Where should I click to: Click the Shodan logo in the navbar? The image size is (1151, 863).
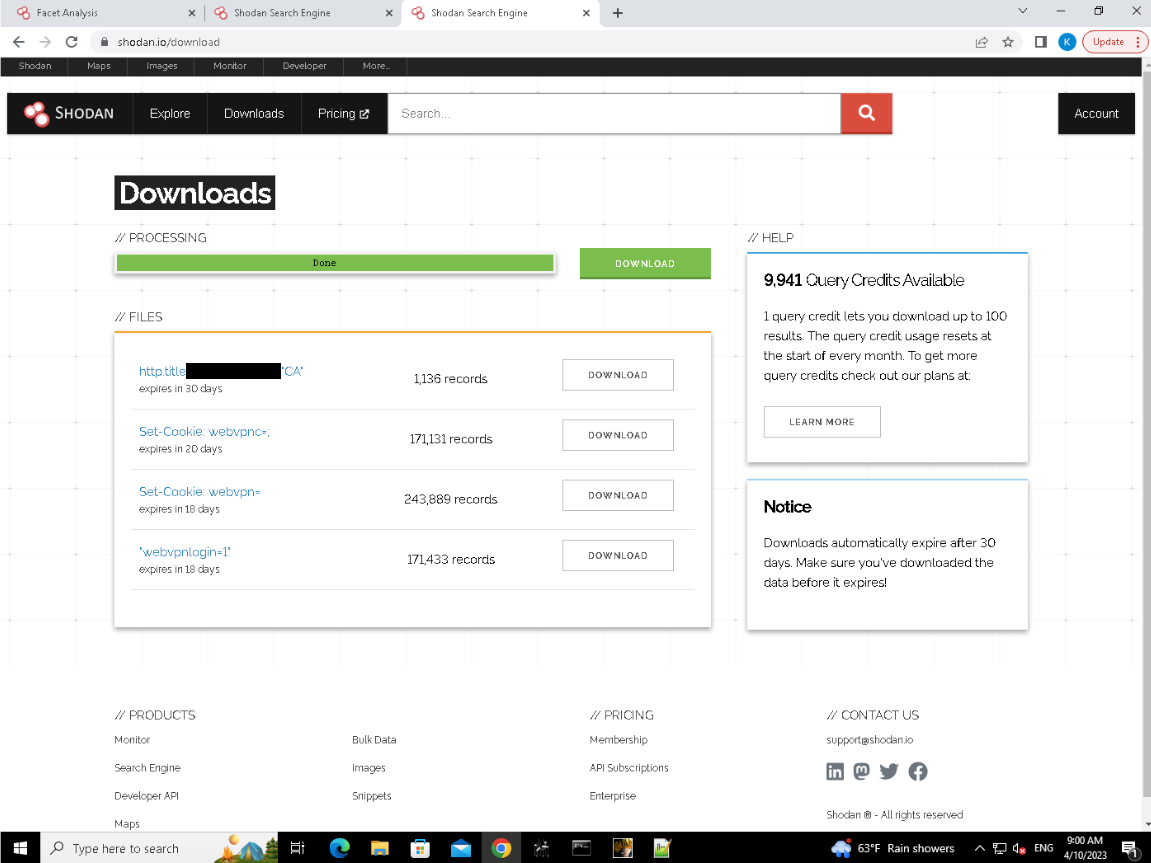coord(69,114)
